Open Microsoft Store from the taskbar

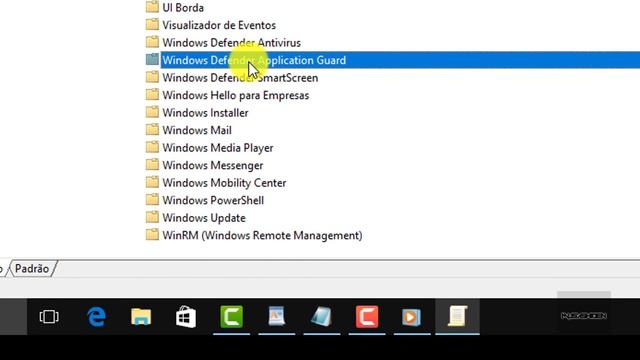(186, 317)
